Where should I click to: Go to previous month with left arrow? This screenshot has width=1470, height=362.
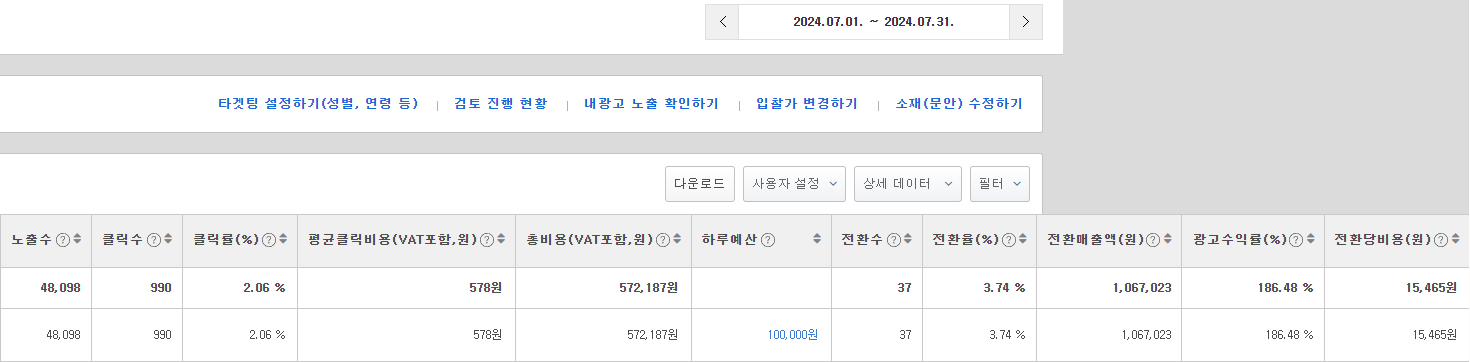click(722, 21)
